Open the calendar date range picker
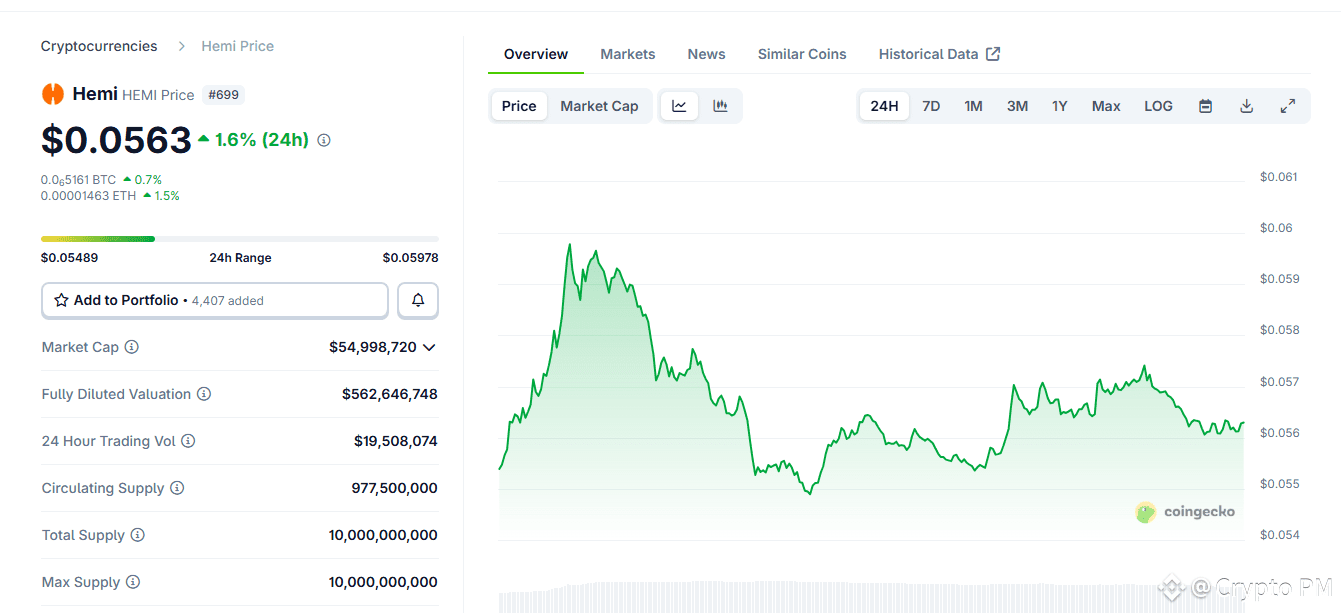 1205,106
